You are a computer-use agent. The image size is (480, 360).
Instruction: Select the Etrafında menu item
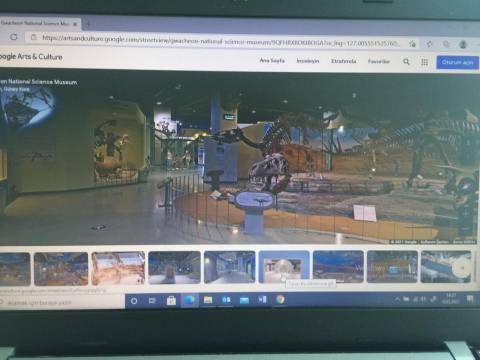coord(343,61)
